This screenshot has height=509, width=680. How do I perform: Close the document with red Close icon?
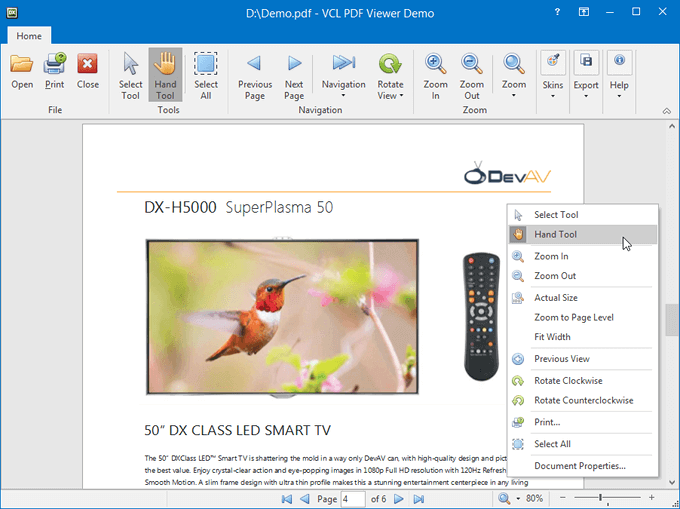[88, 72]
